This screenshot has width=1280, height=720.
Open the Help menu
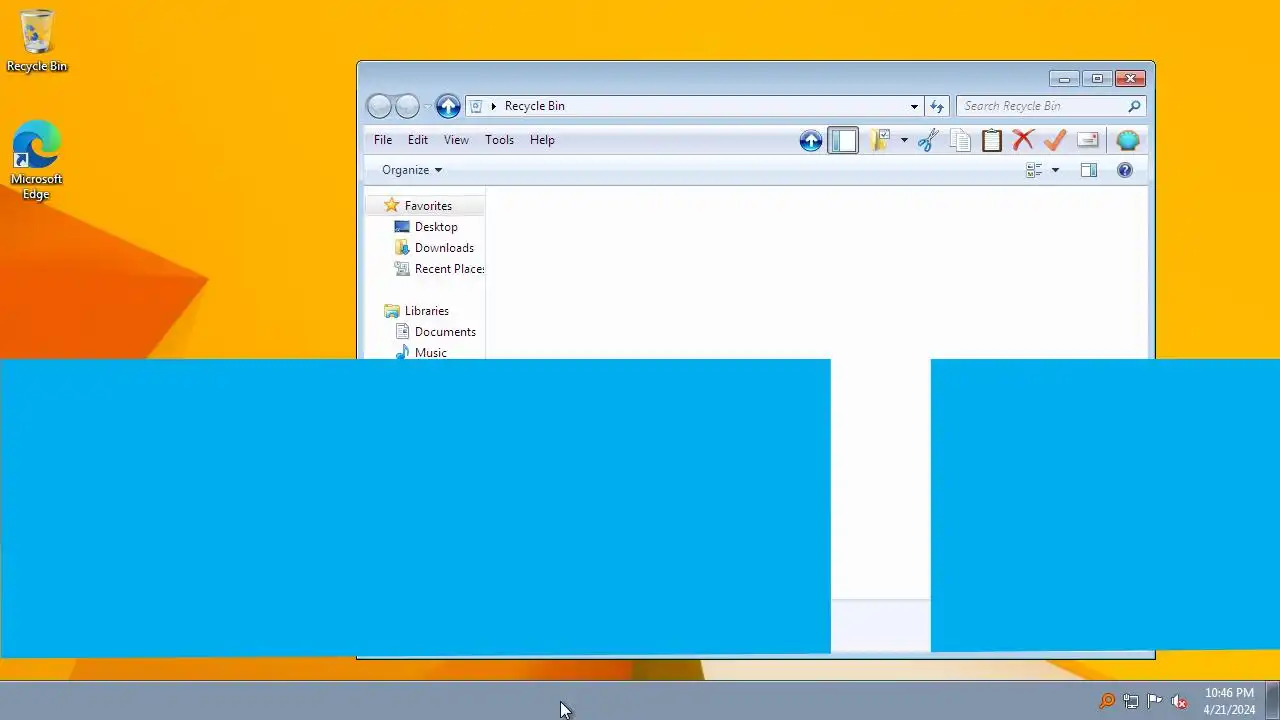click(542, 140)
